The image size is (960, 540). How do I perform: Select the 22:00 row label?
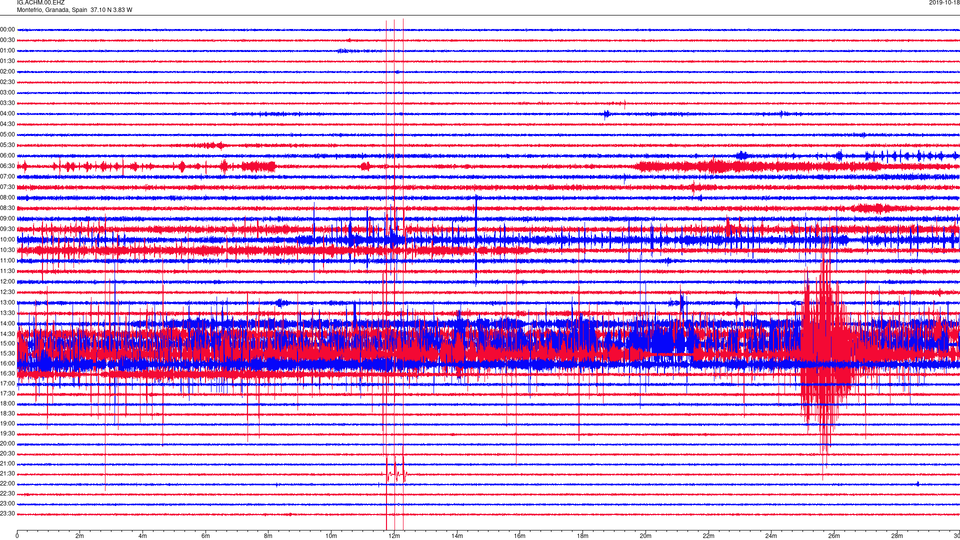8,484
